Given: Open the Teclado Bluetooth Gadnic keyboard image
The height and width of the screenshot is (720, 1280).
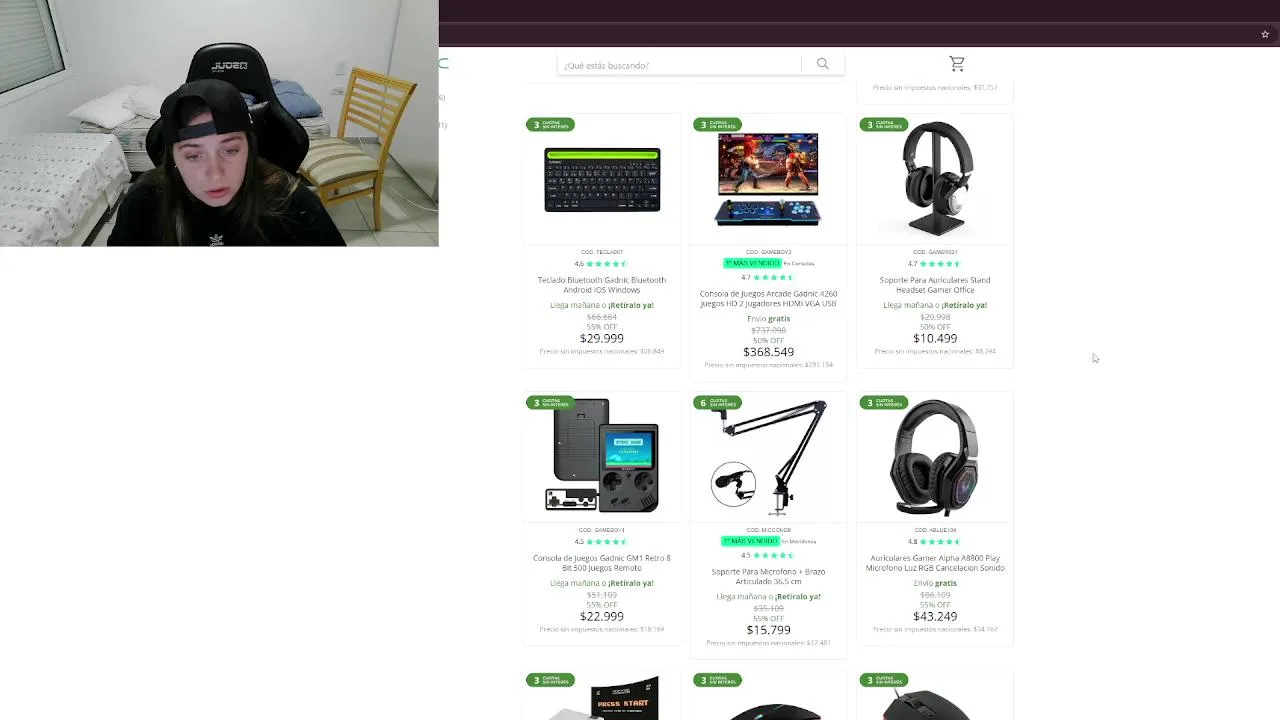Looking at the screenshot, I should pyautogui.click(x=602, y=180).
